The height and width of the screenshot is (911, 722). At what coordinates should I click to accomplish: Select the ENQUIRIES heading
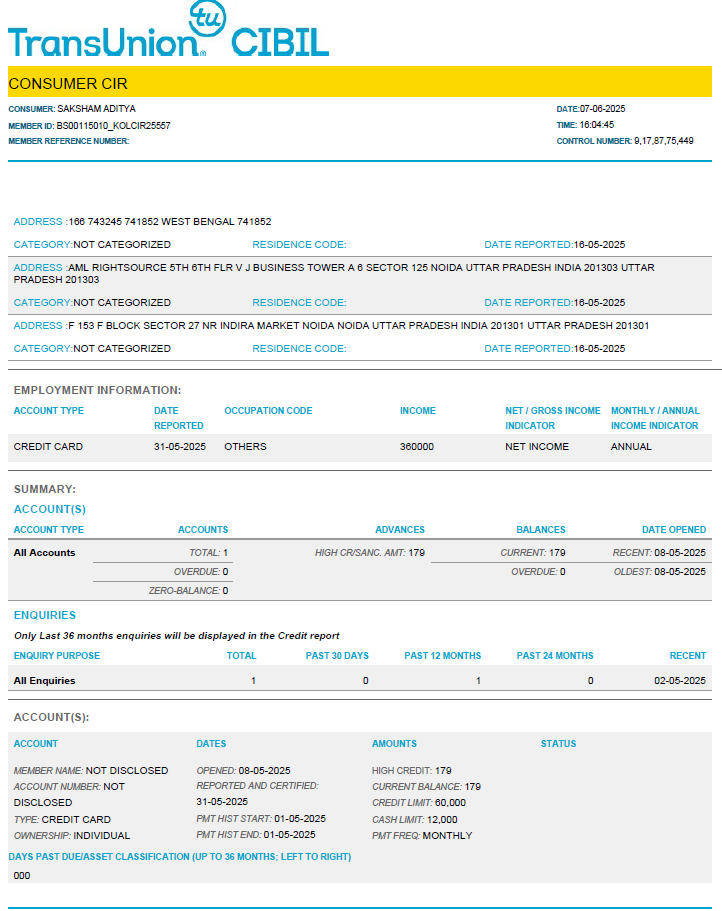click(45, 615)
